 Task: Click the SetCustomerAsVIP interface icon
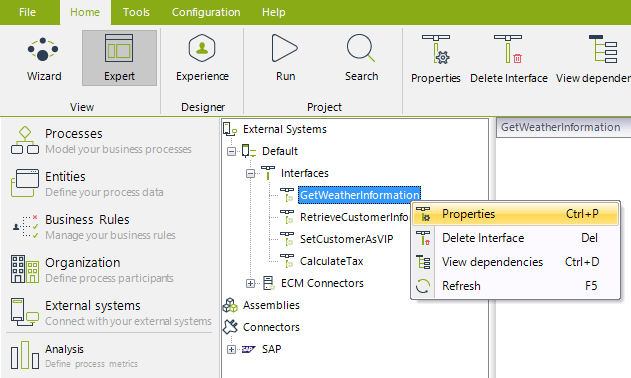click(x=287, y=239)
